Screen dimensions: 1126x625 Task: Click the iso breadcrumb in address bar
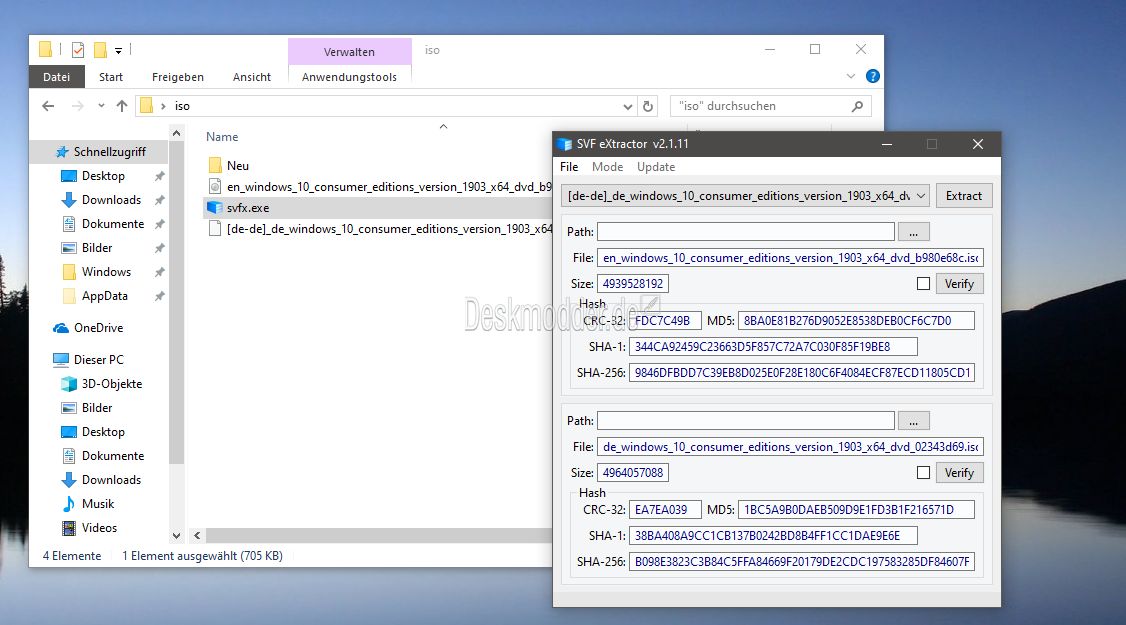(182, 106)
